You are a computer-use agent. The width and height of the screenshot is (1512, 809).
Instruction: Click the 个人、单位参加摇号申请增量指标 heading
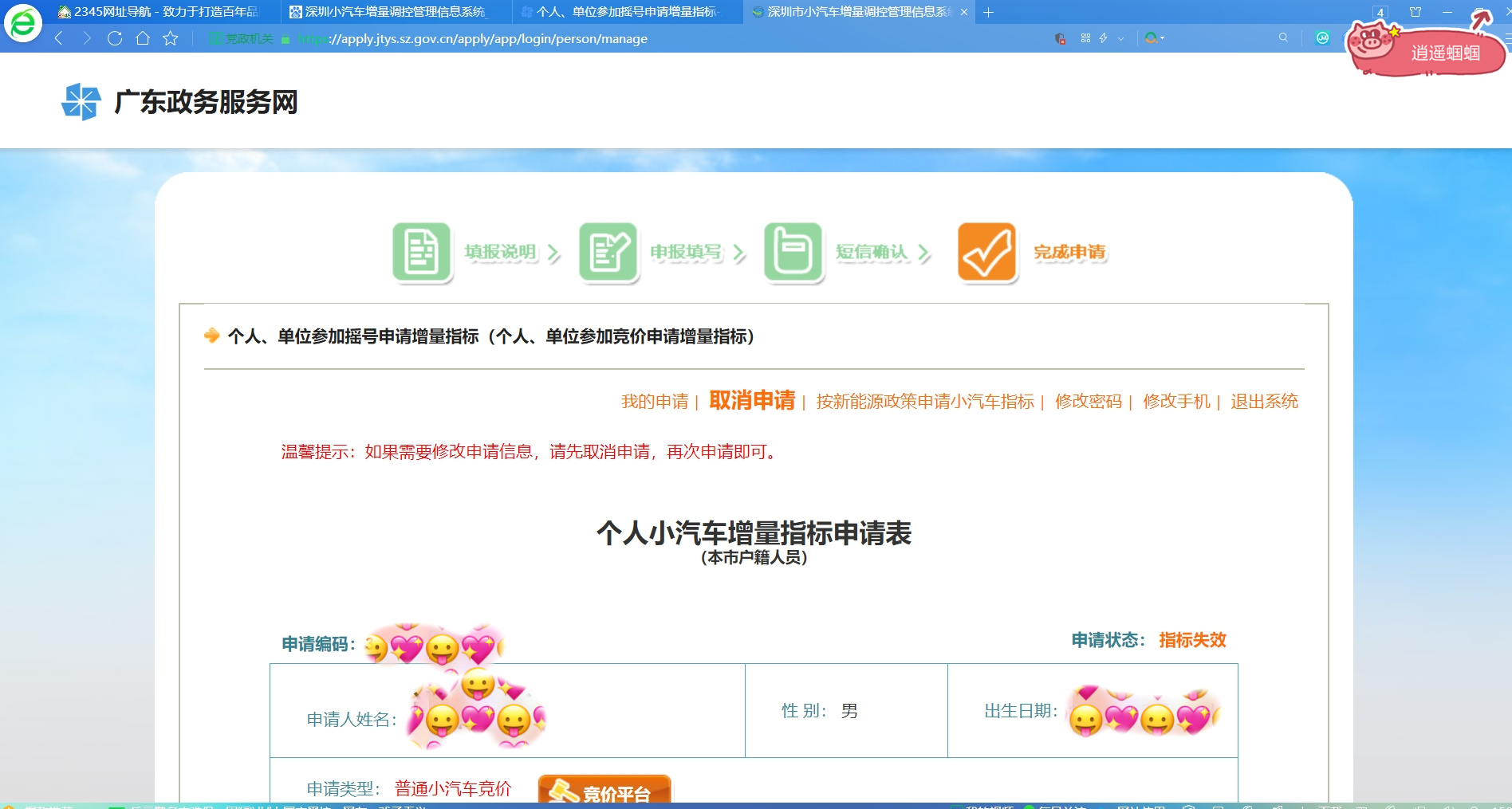coord(491,336)
